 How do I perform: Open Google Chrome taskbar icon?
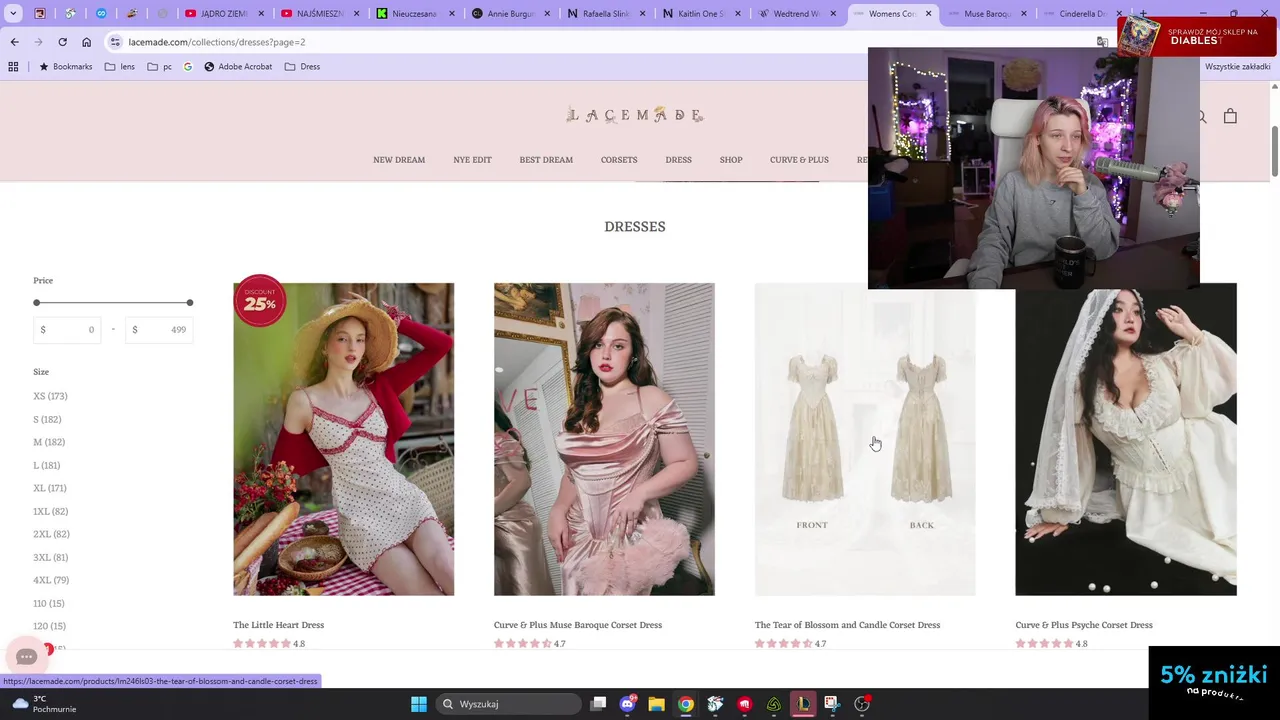point(685,704)
